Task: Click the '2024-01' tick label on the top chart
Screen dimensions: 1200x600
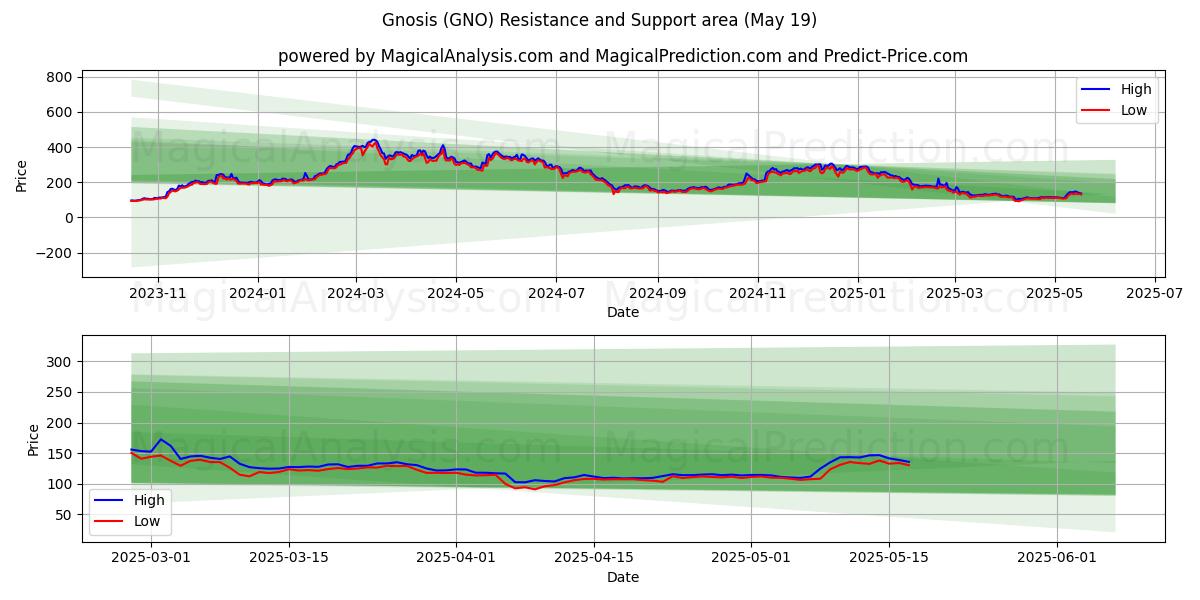Action: (x=258, y=294)
